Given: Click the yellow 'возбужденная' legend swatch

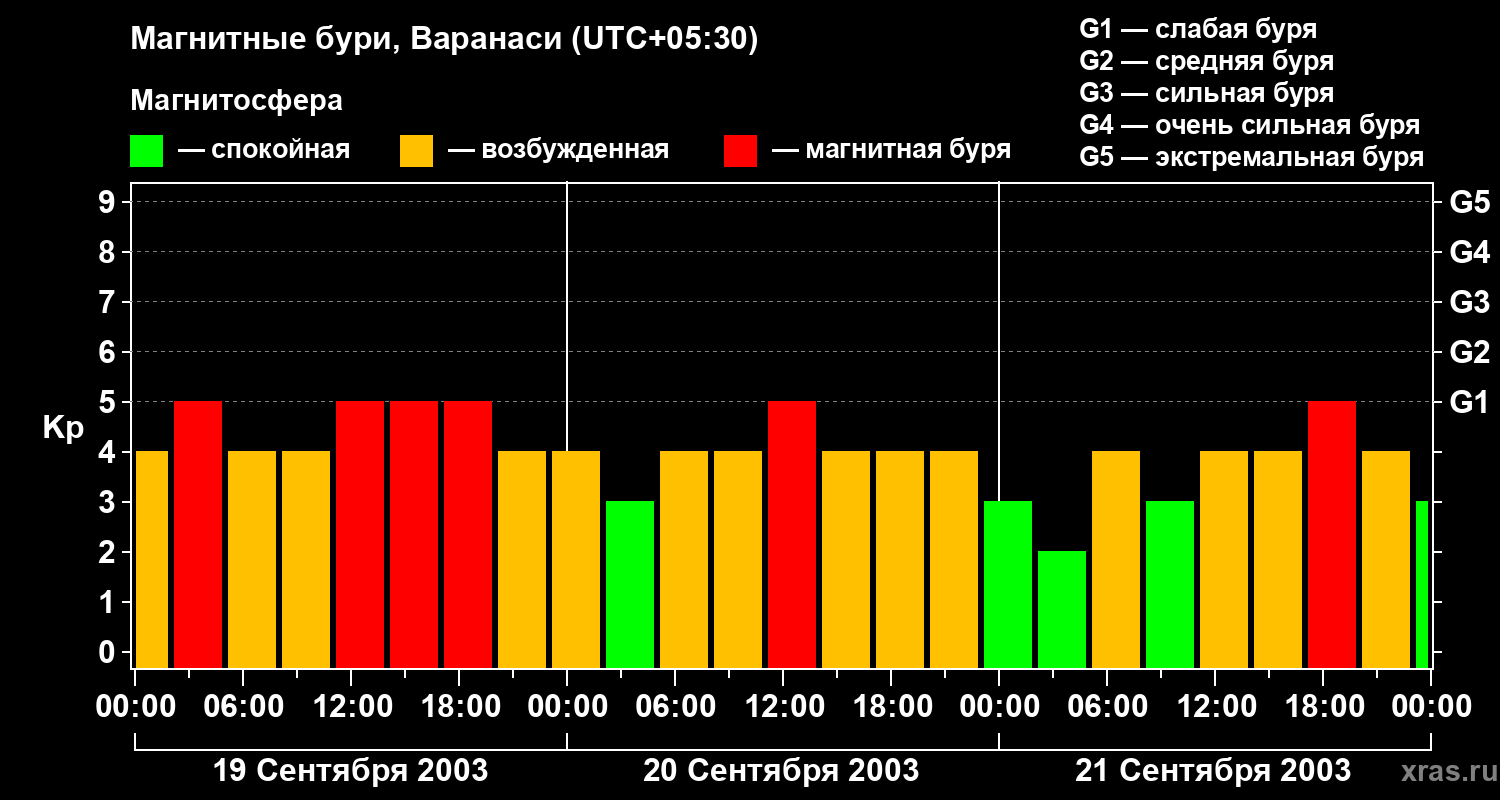Looking at the screenshot, I should [416, 151].
